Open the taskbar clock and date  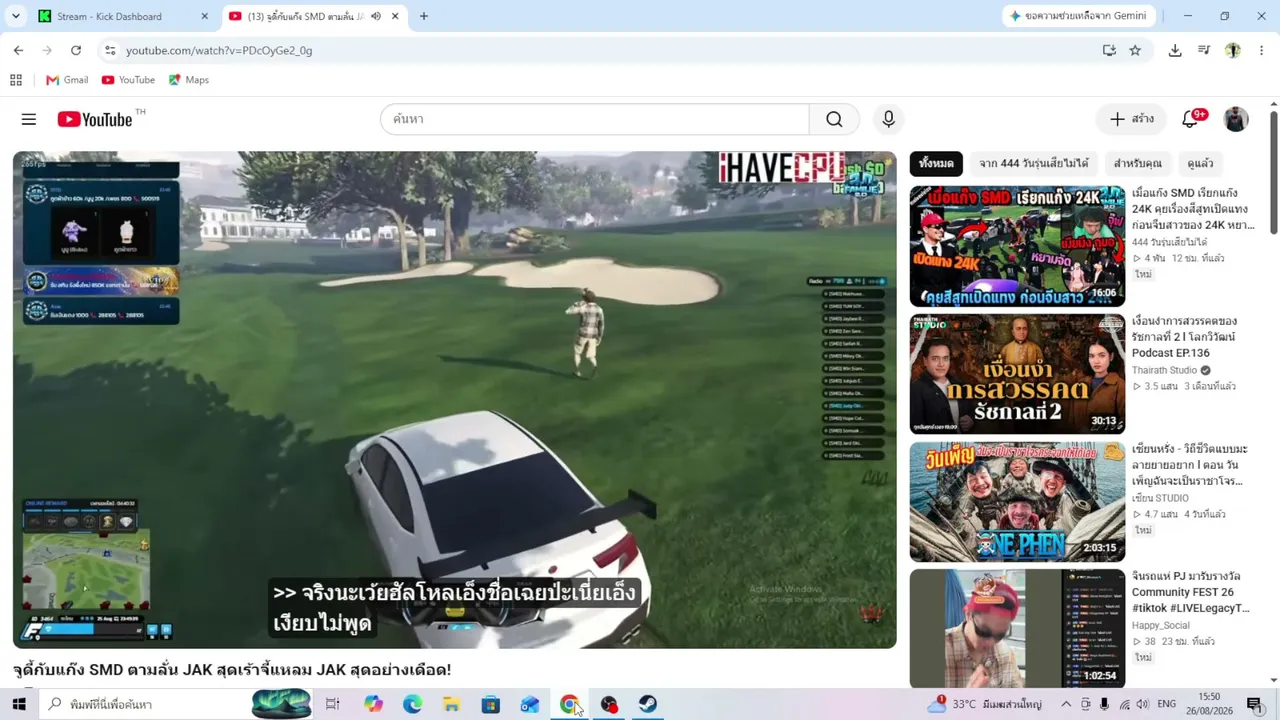click(x=1209, y=704)
